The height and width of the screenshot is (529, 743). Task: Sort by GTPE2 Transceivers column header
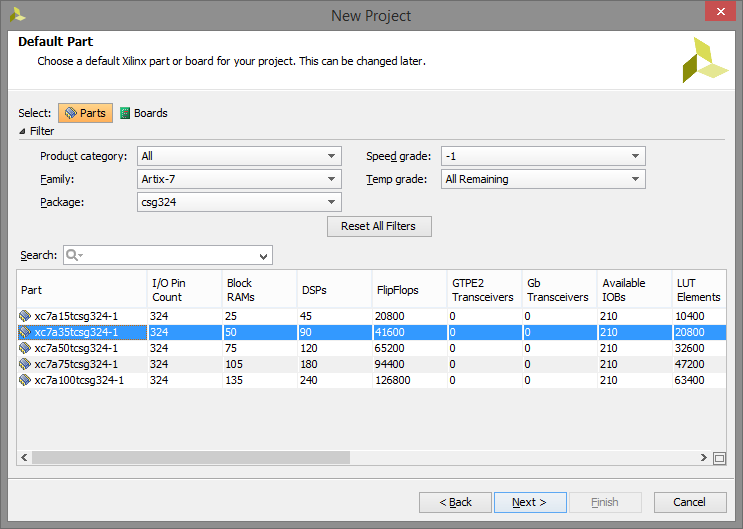pos(484,290)
